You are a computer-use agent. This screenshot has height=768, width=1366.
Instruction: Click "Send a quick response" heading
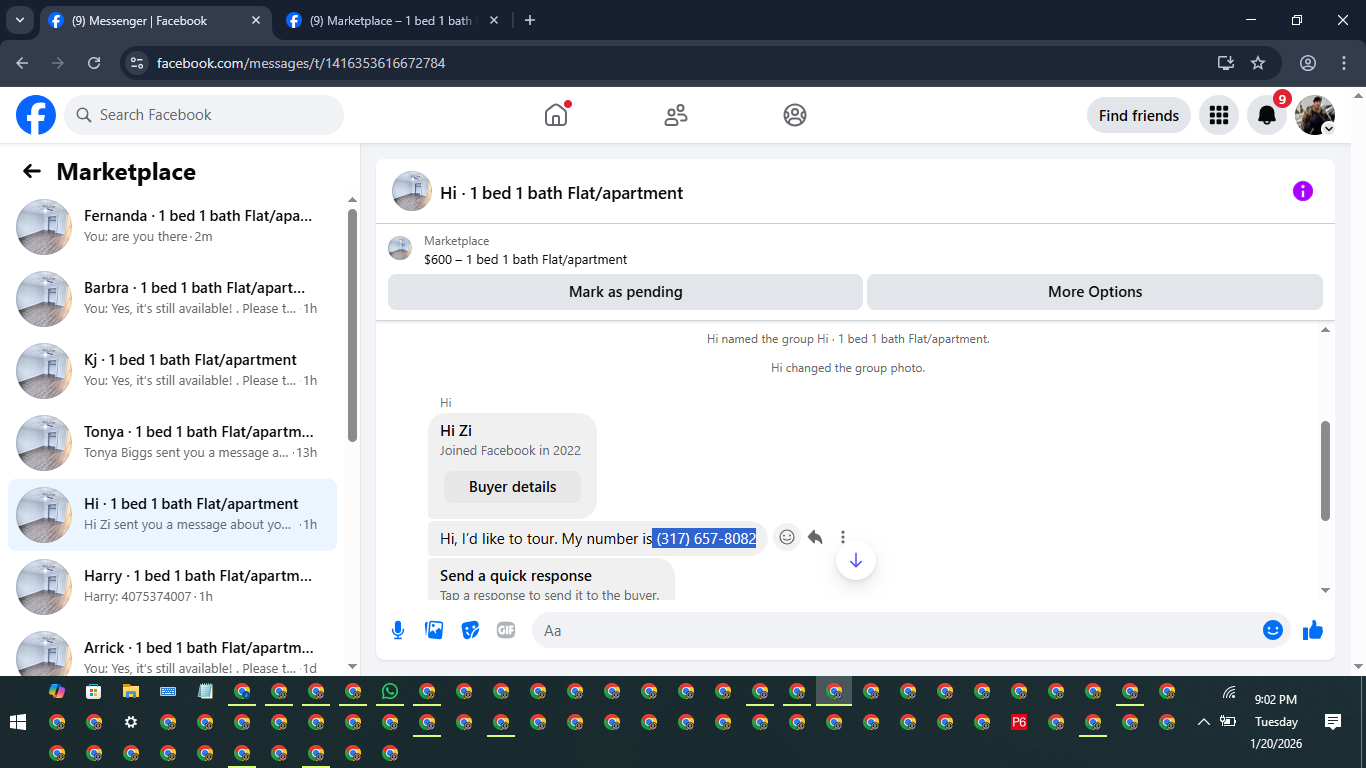click(516, 576)
